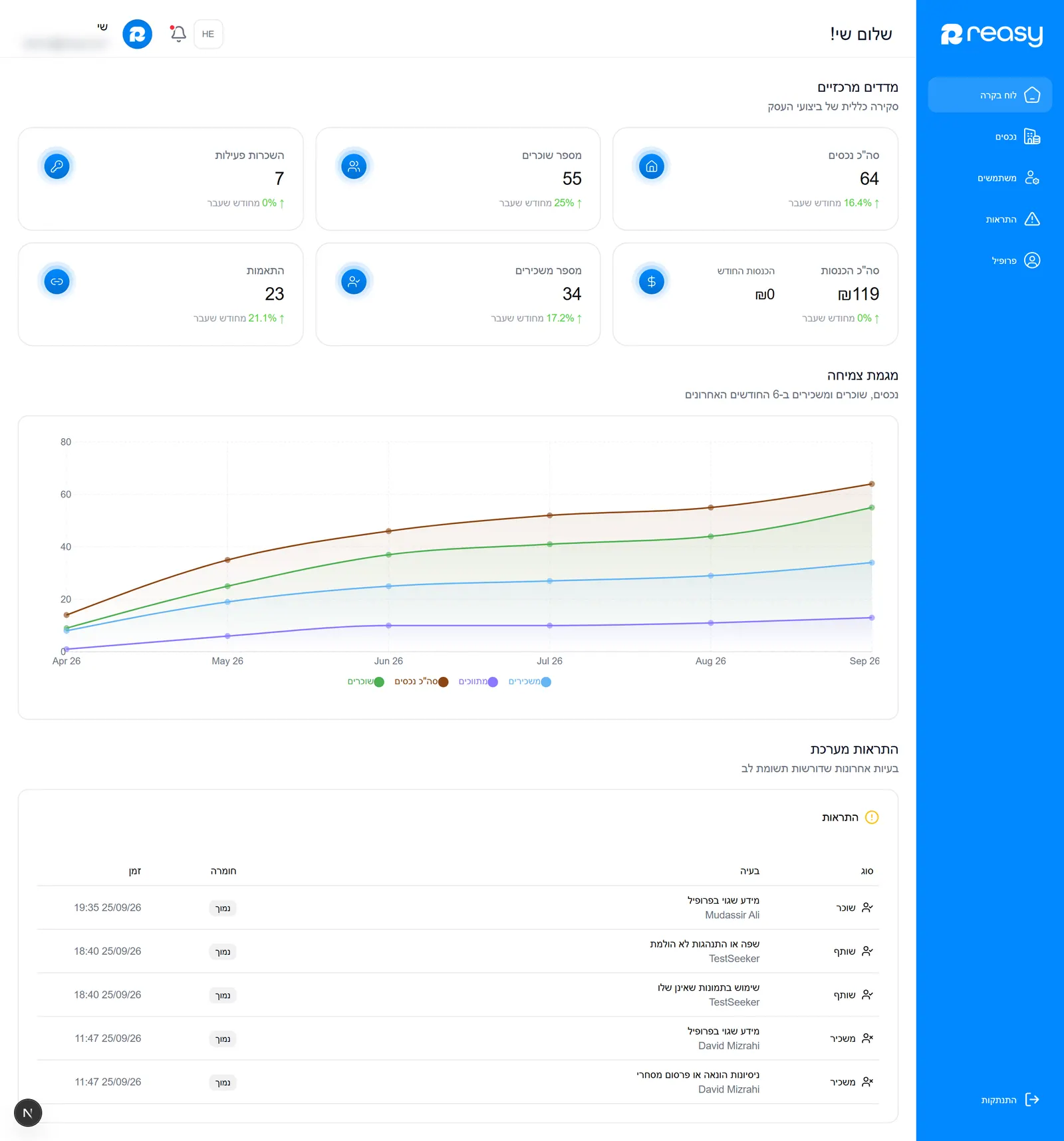Click dollar icon in סה"כ הכנסות card
Screen dimensions: 1064x1141
point(652,282)
